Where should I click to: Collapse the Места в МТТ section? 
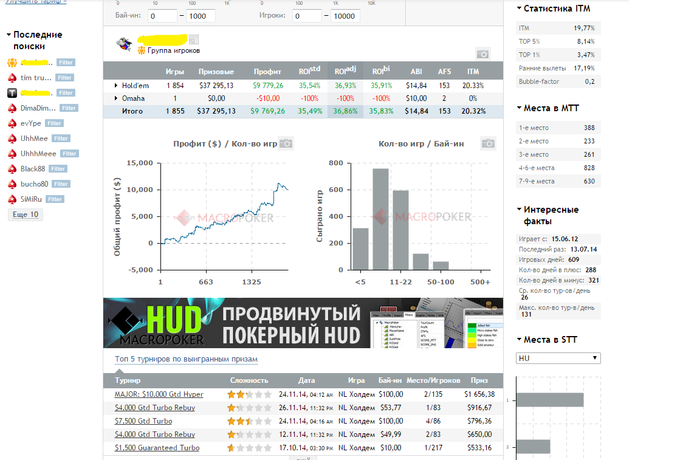click(519, 108)
